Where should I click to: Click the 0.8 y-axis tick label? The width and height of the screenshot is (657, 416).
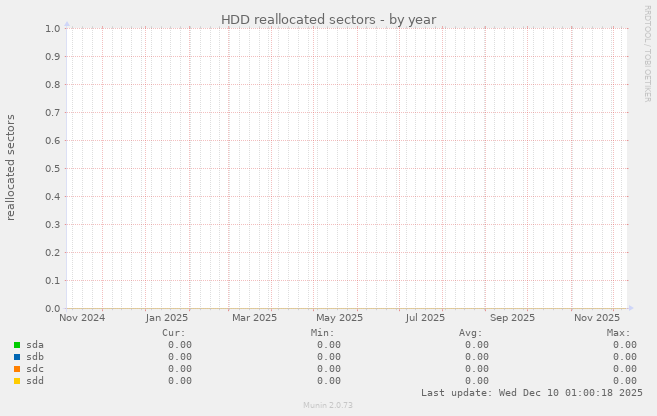[x=53, y=85]
